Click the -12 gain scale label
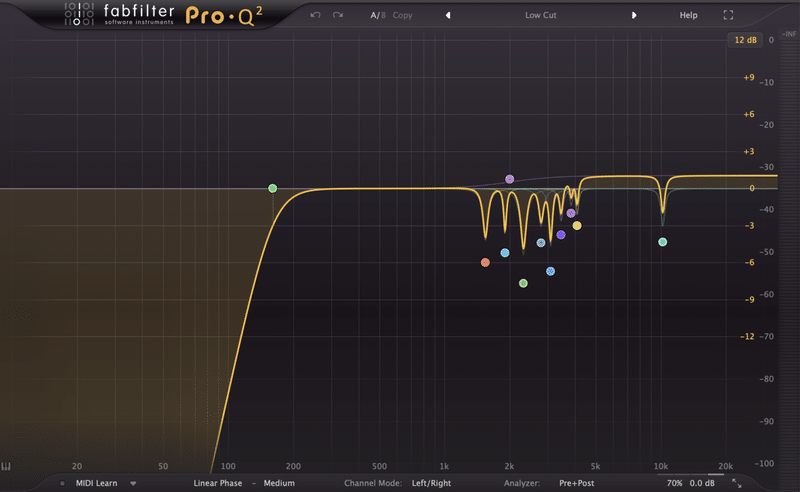This screenshot has width=800, height=492. pyautogui.click(x=747, y=336)
